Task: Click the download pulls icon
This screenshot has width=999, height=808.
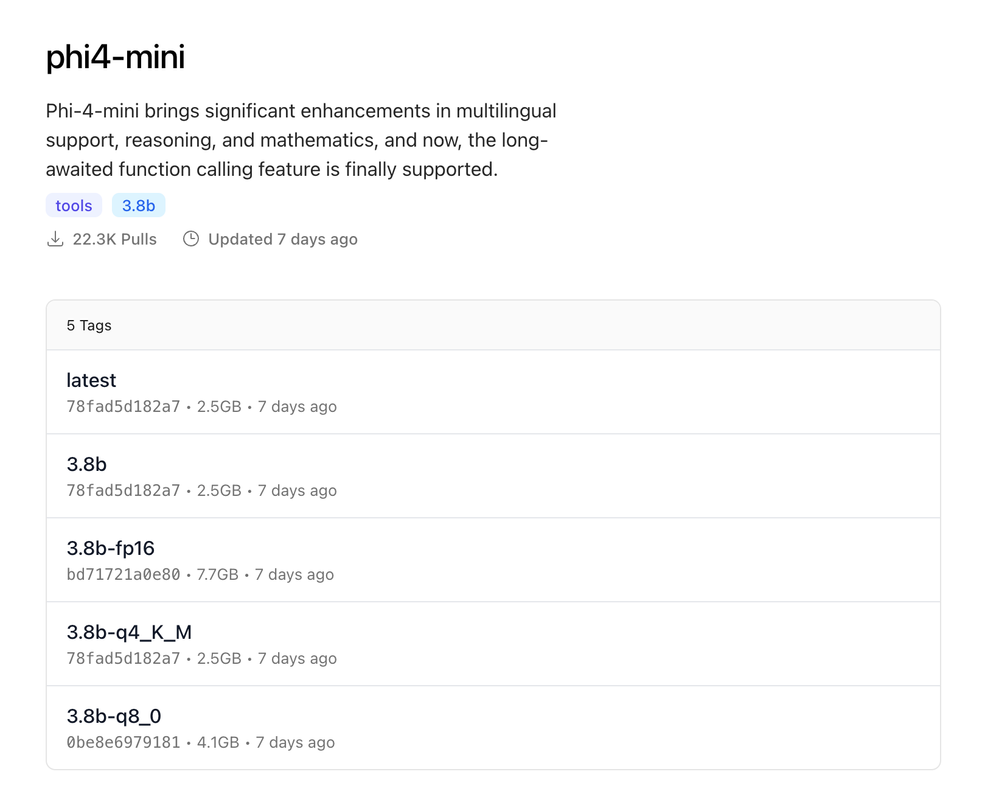Action: 55,239
